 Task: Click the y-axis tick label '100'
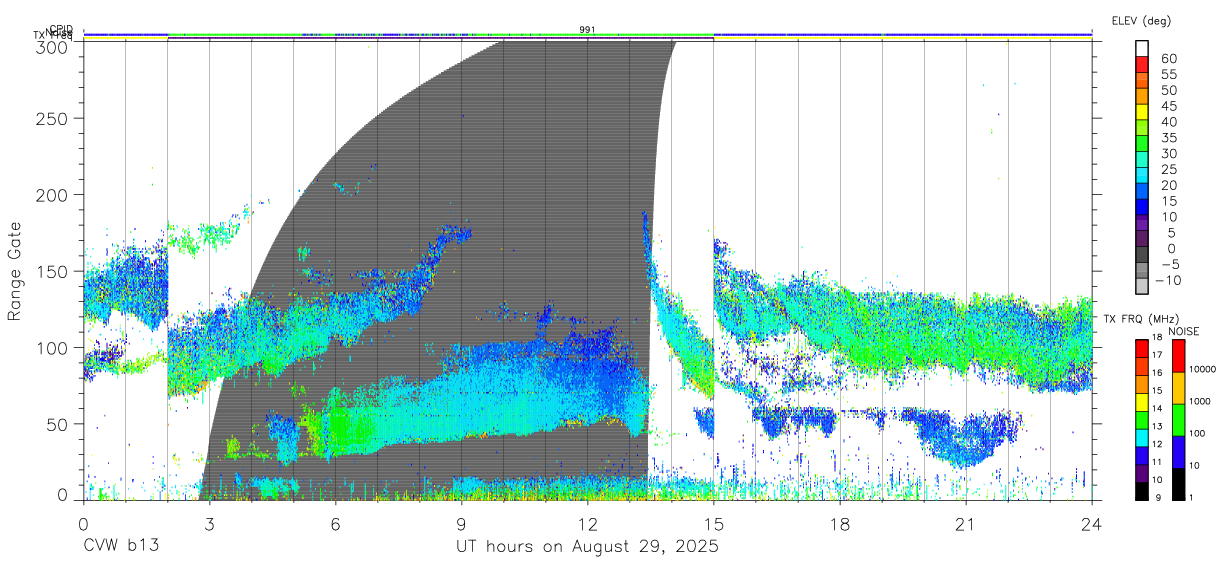coord(54,347)
